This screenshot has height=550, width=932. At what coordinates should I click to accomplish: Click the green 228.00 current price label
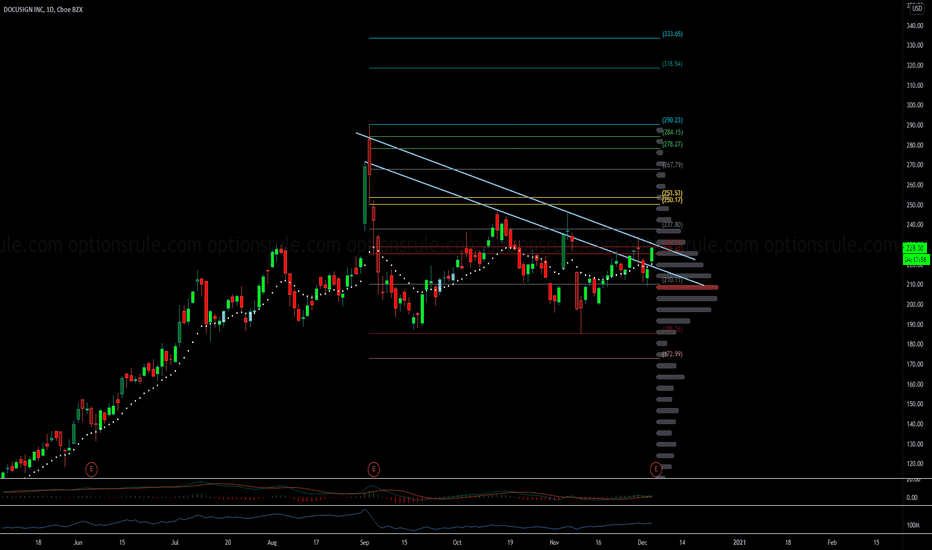coord(915,249)
